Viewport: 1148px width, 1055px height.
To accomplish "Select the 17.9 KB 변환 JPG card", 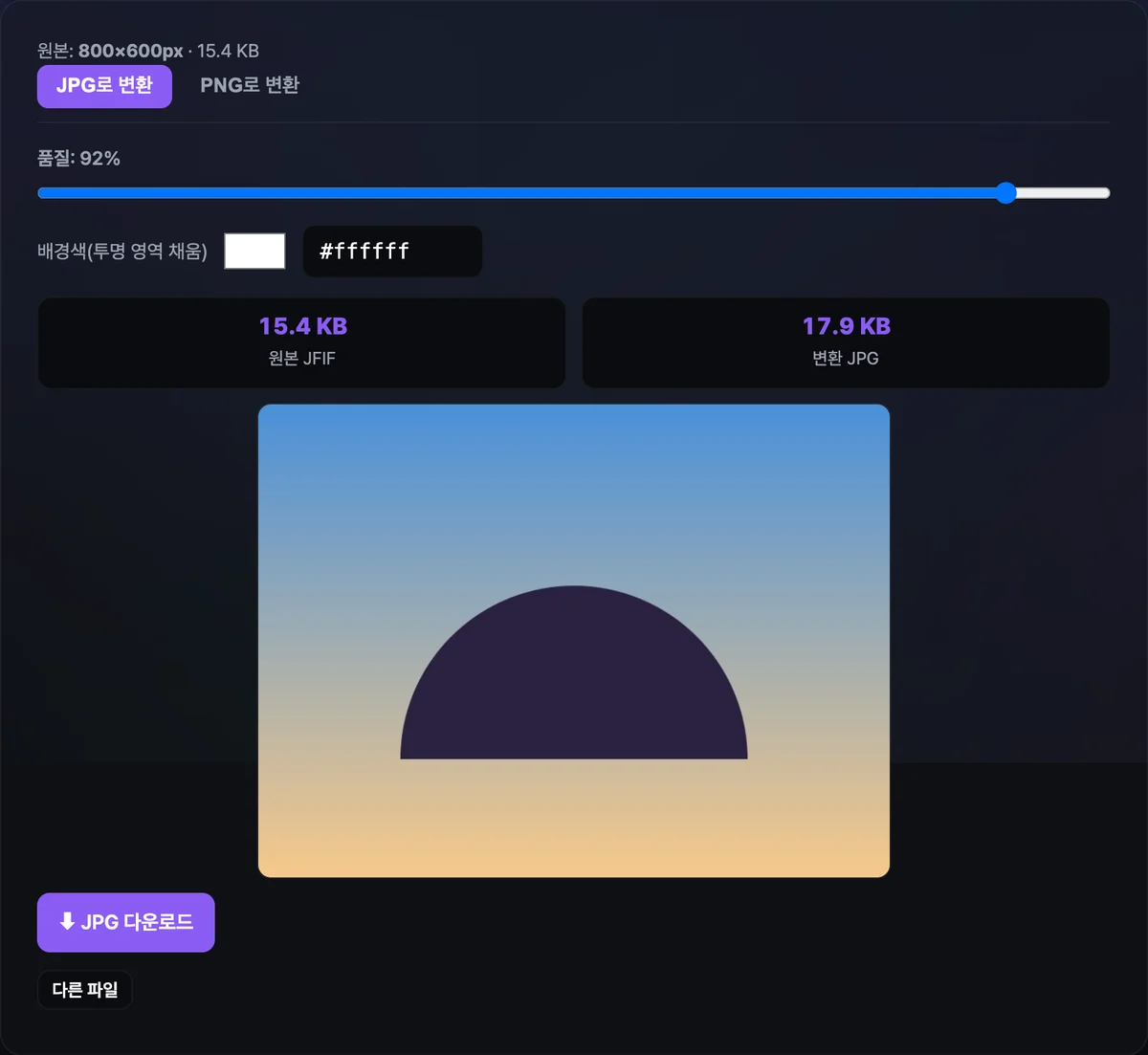I will (846, 342).
